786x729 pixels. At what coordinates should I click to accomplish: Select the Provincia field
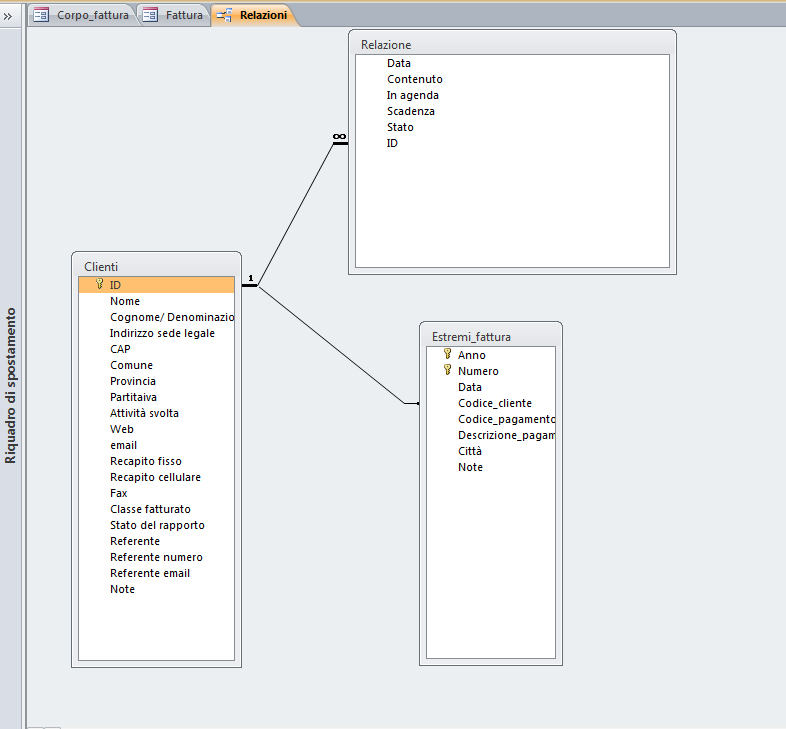tap(156, 381)
